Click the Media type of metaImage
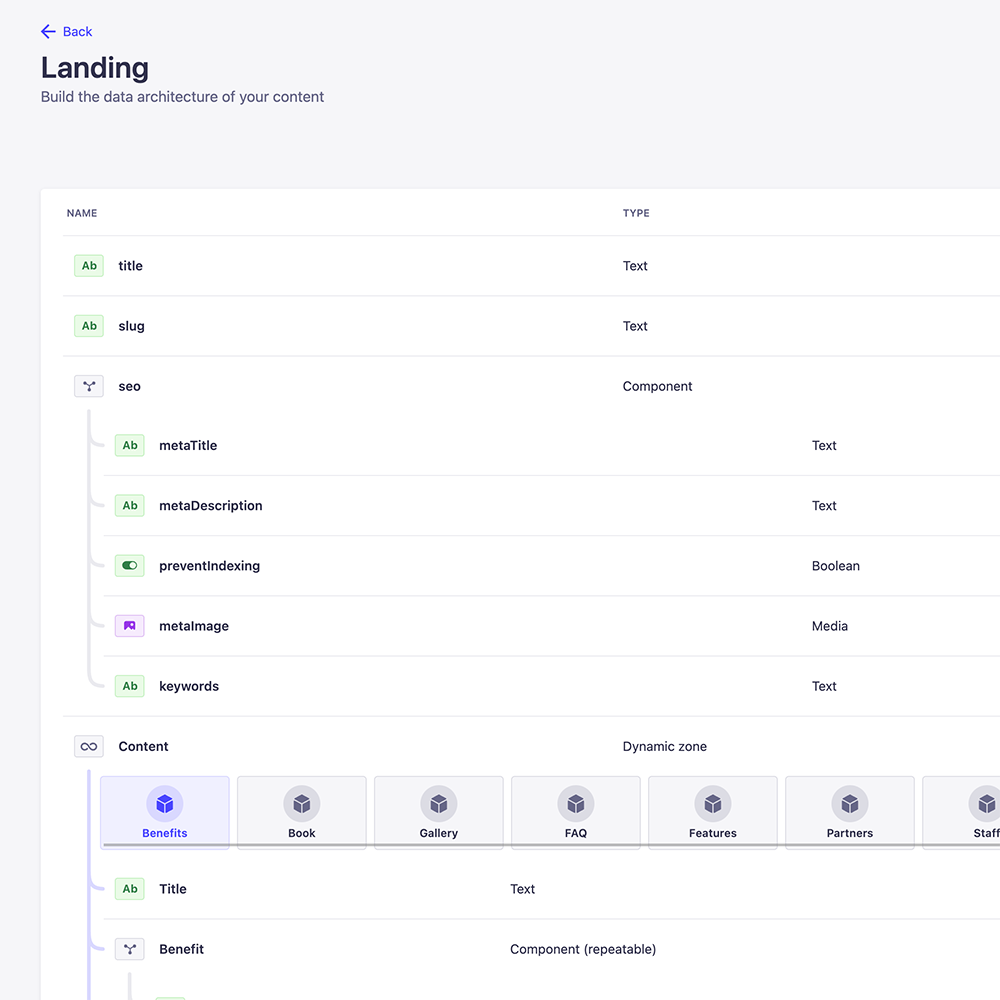This screenshot has height=1000, width=1000. (x=830, y=626)
